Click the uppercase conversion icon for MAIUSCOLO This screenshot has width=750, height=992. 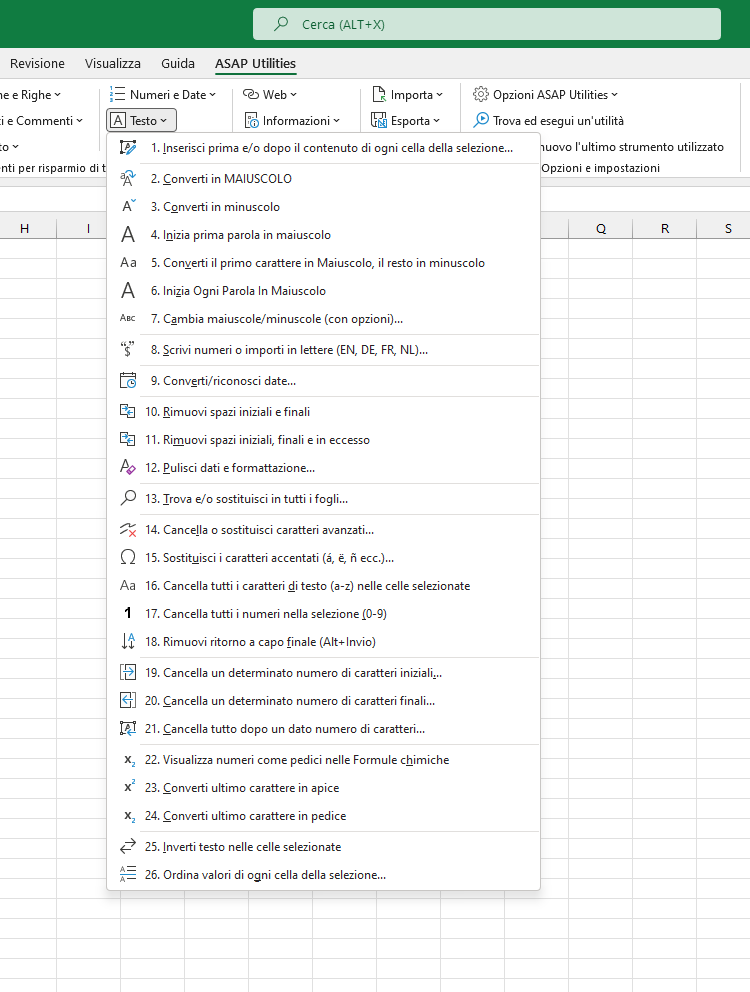click(x=127, y=179)
